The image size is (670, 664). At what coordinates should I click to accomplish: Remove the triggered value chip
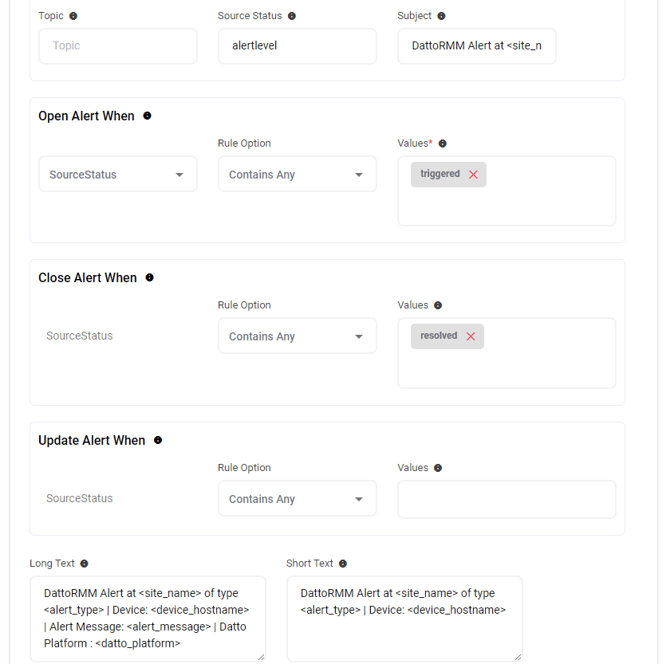(473, 175)
